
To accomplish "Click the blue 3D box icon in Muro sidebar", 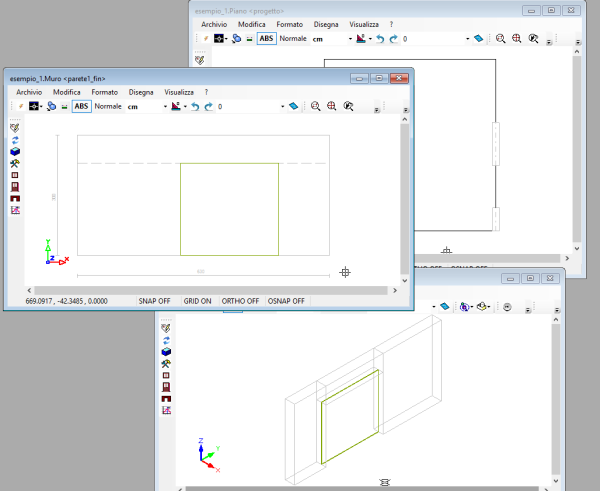I will pyautogui.click(x=15, y=151).
